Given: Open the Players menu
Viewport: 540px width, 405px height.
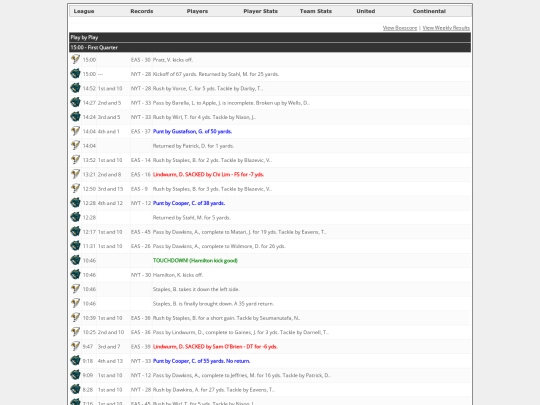Looking at the screenshot, I should [x=197, y=11].
